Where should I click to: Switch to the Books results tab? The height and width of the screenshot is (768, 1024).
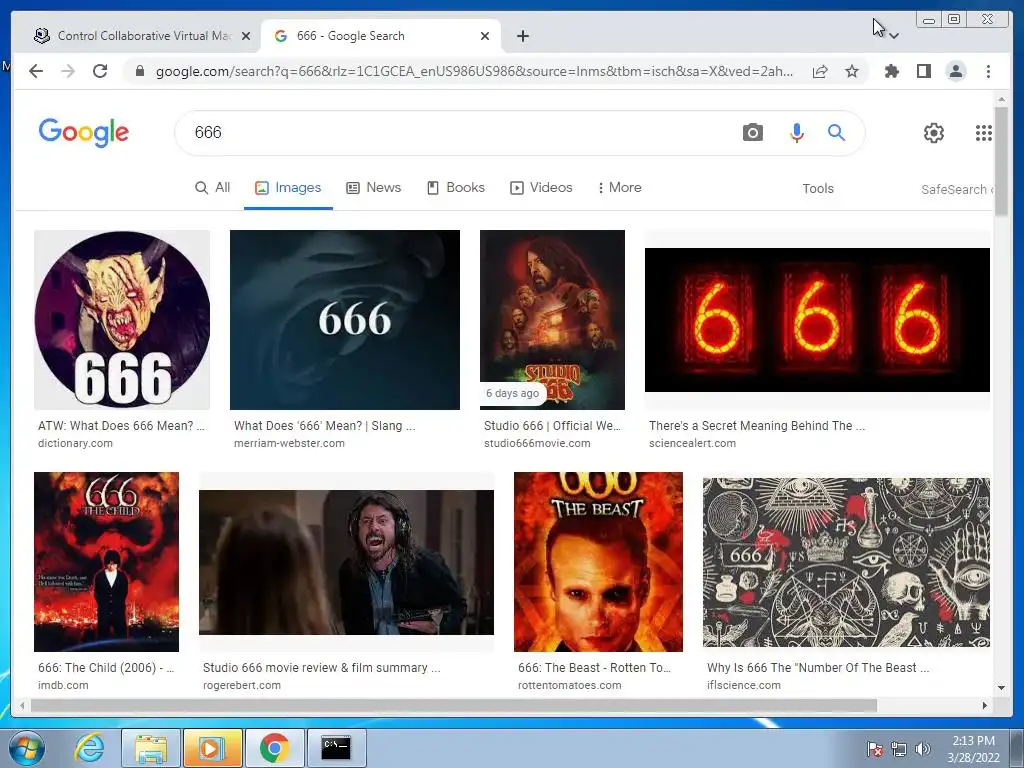[456, 187]
